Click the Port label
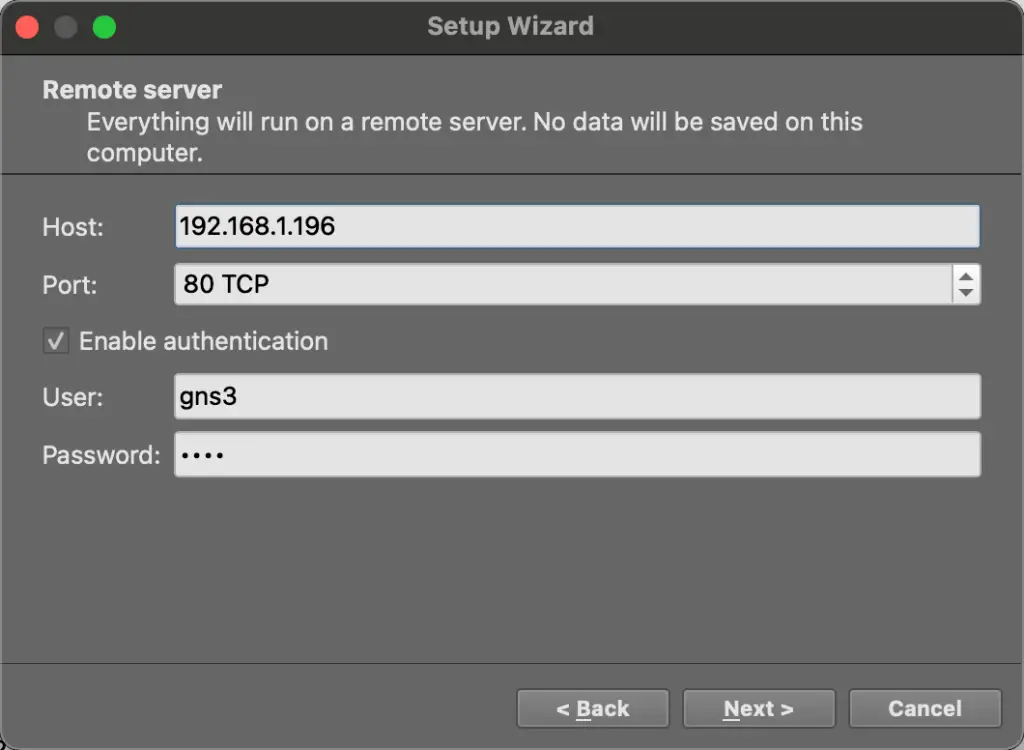Viewport: 1024px width, 750px height. coord(68,285)
